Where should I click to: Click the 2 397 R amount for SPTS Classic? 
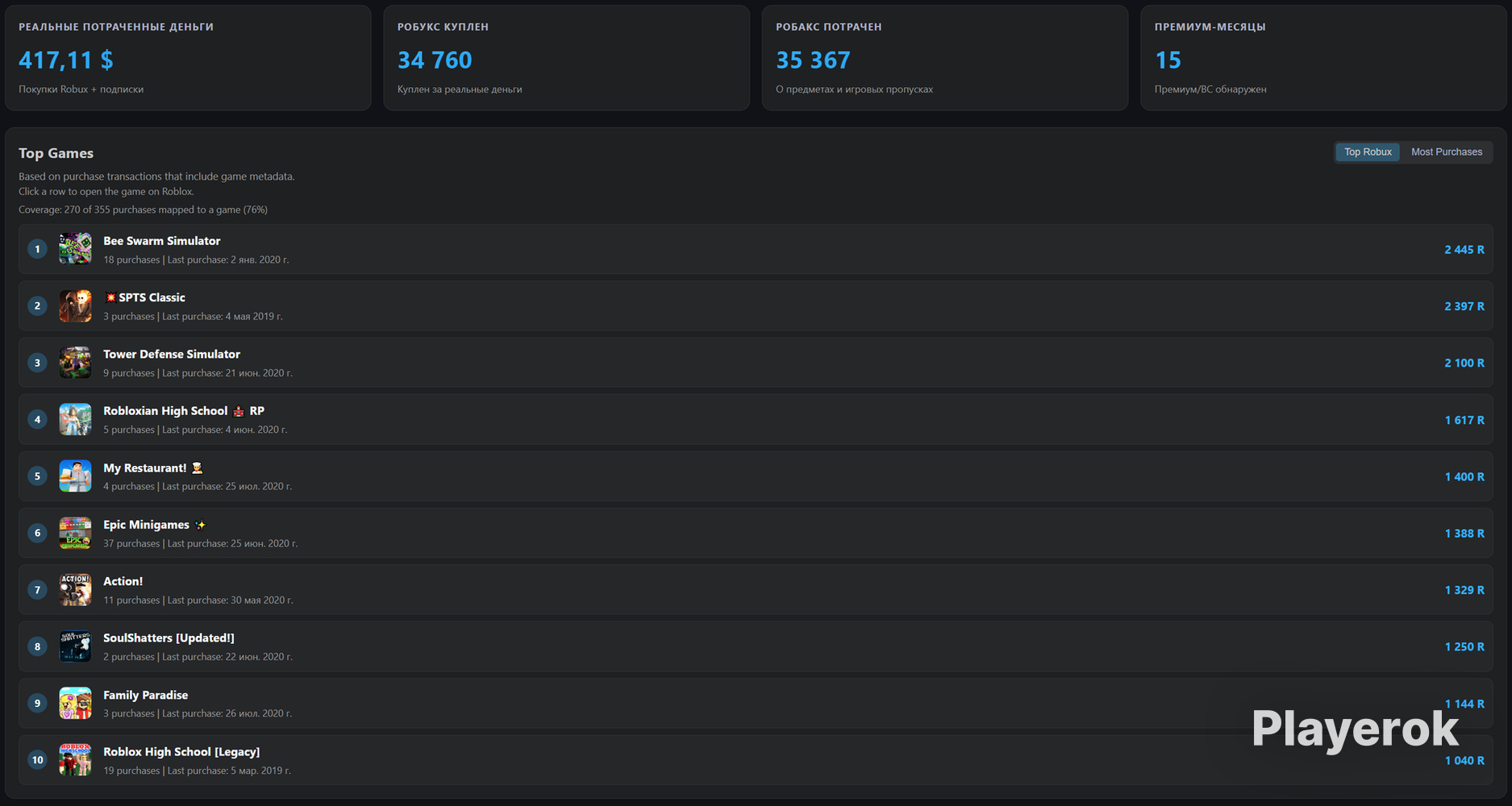[1464, 306]
